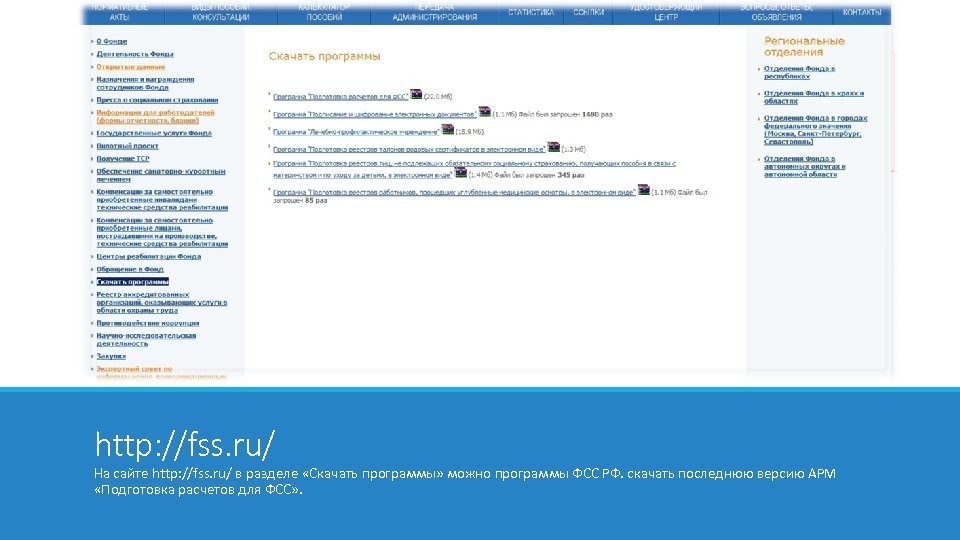Open 'Калькулятор пособий' in the navigation bar
Screen dimensions: 960x540
[x=324, y=12]
